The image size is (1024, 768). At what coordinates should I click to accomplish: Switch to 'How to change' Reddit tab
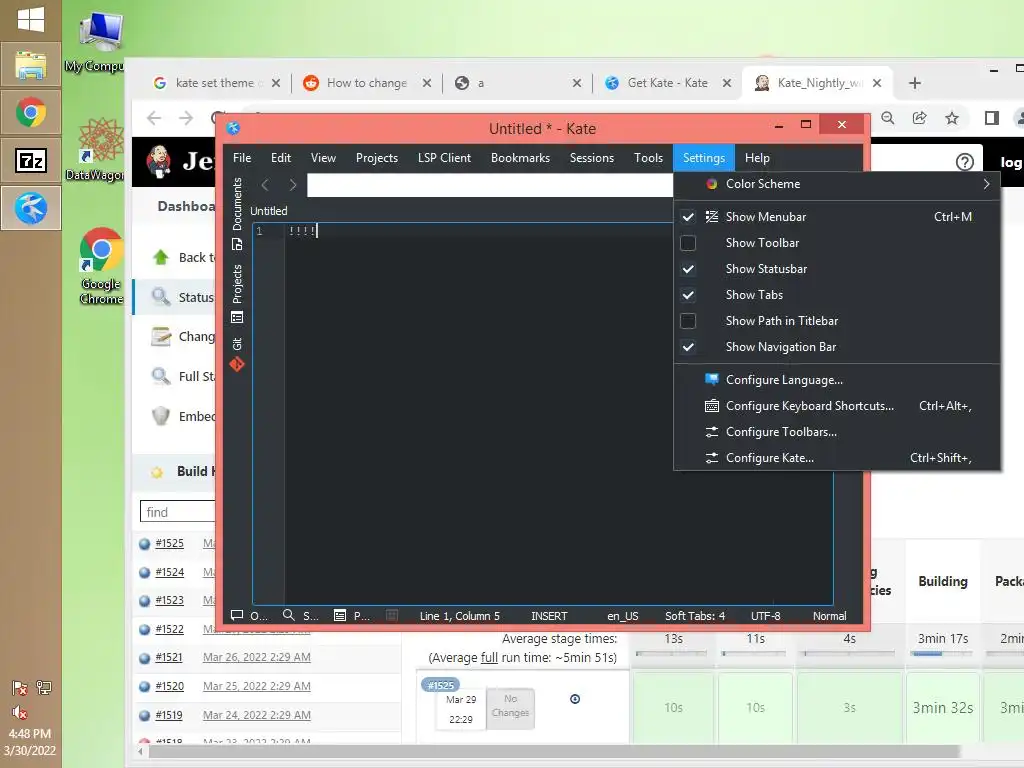pos(368,83)
